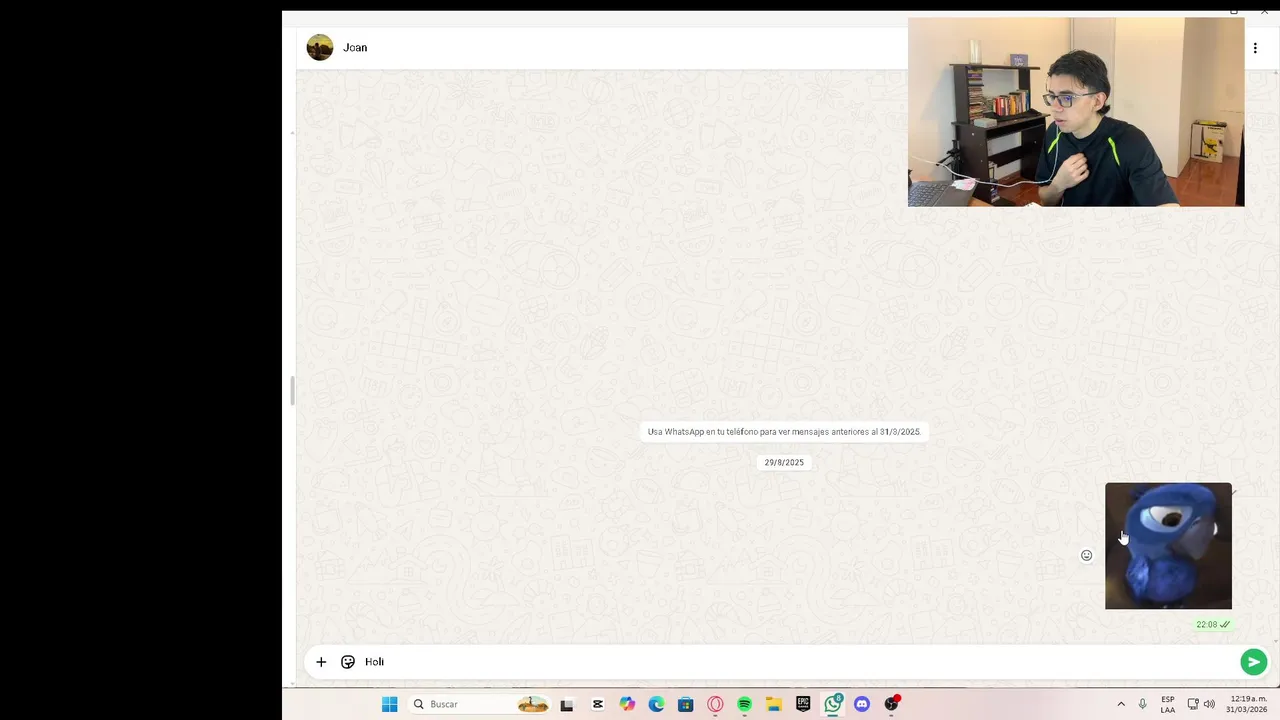Open the Opera browser taskbar icon
The width and height of the screenshot is (1280, 720).
[x=715, y=704]
